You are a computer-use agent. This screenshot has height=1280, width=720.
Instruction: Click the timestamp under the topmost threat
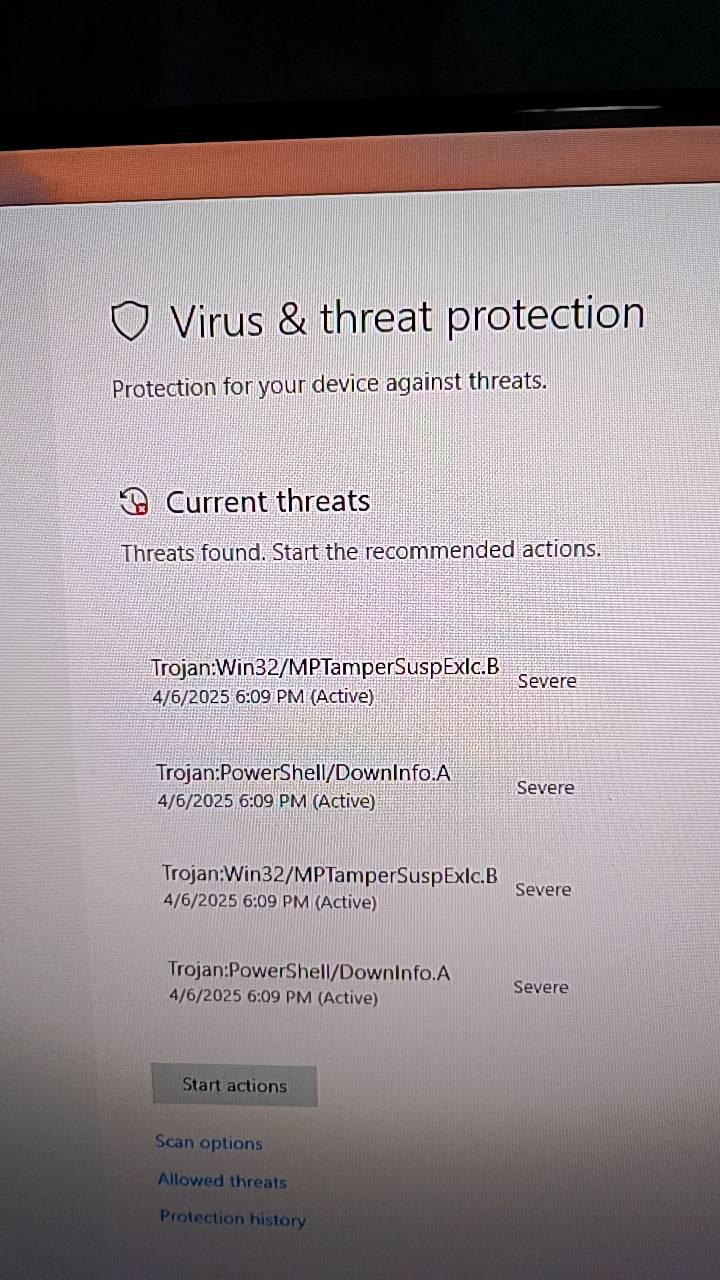[263, 697]
